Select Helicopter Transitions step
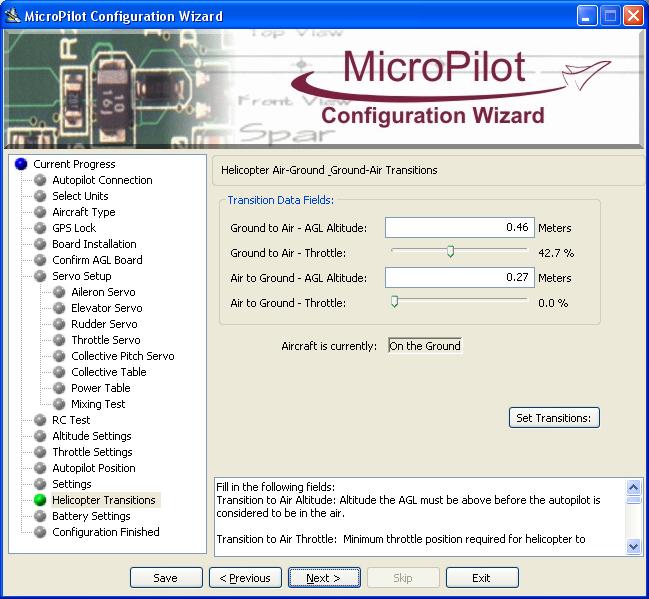Image resolution: width=649 pixels, height=599 pixels. [x=104, y=500]
